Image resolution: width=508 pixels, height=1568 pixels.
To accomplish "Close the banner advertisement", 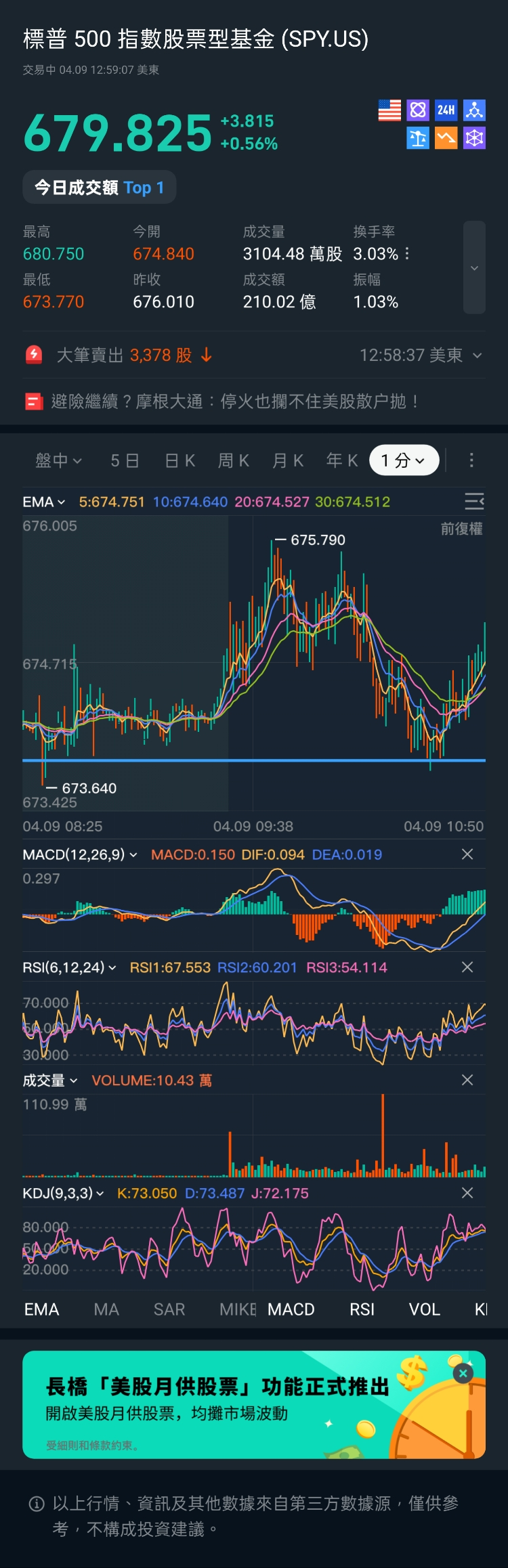I will pyautogui.click(x=463, y=1374).
